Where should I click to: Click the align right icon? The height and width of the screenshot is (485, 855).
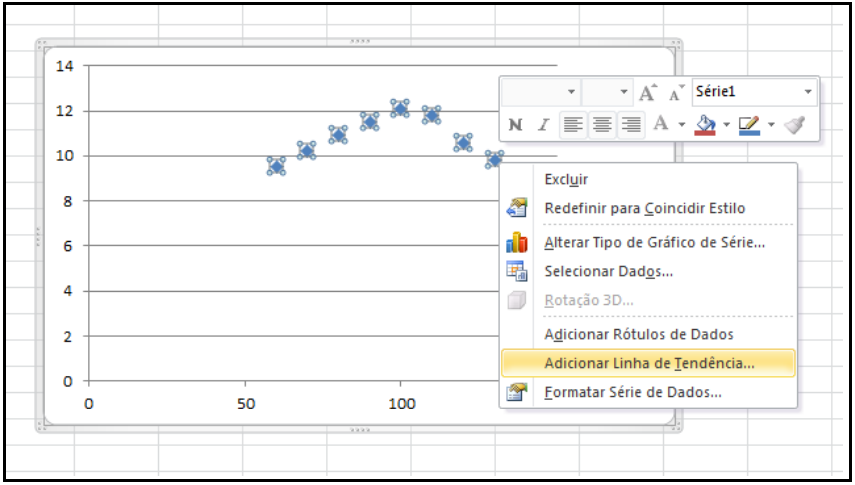(631, 125)
